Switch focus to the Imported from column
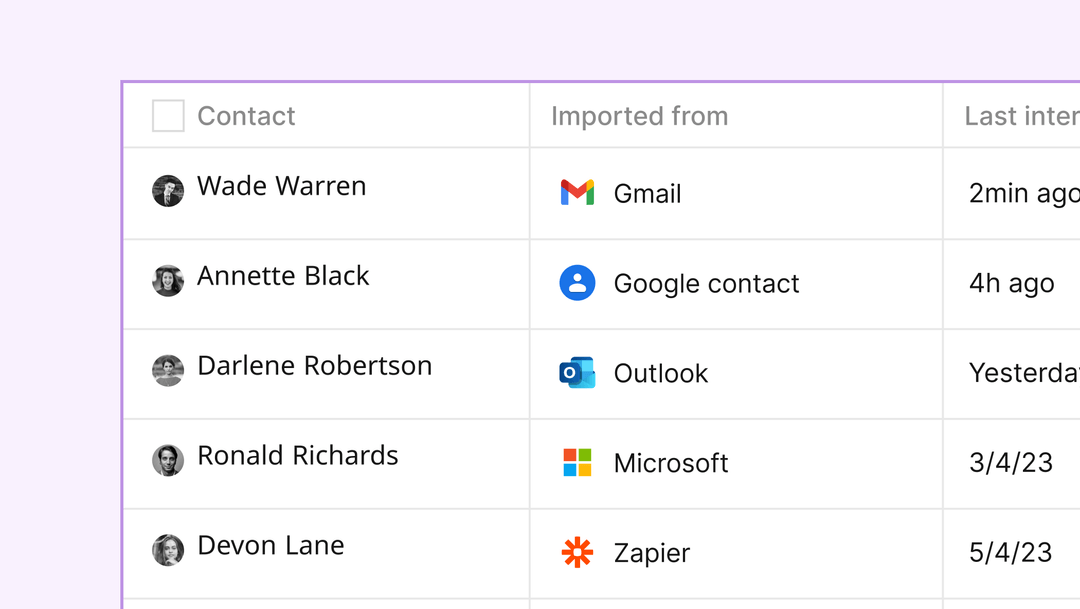Viewport: 1080px width, 609px height. tap(639, 115)
